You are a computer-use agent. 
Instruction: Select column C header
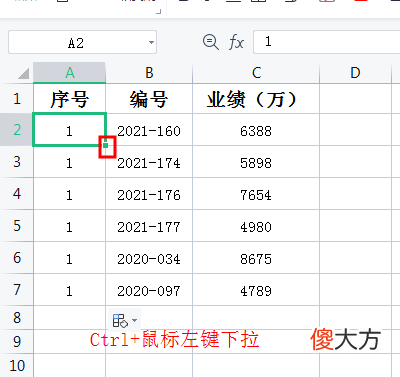click(256, 72)
